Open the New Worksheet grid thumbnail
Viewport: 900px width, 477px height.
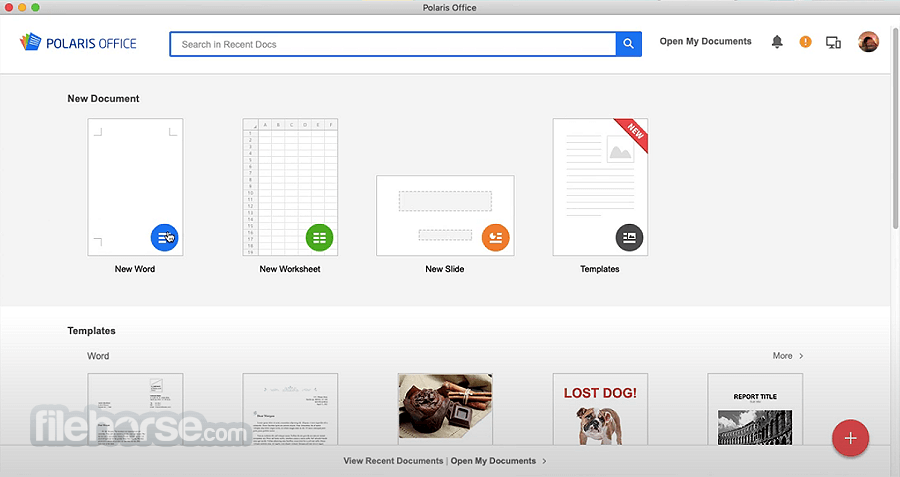[290, 187]
